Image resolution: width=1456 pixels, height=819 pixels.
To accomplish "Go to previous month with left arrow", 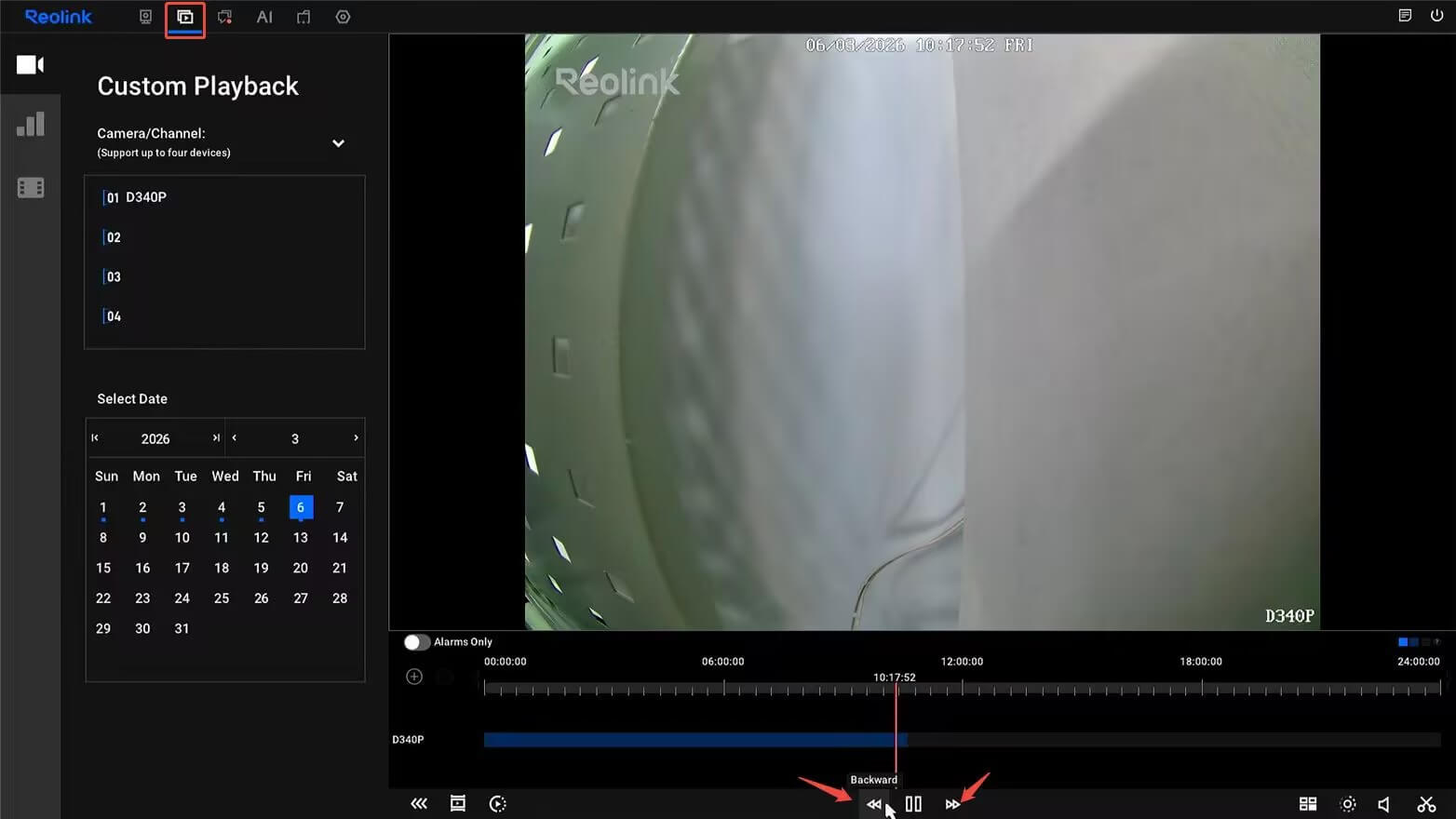I will pyautogui.click(x=235, y=437).
